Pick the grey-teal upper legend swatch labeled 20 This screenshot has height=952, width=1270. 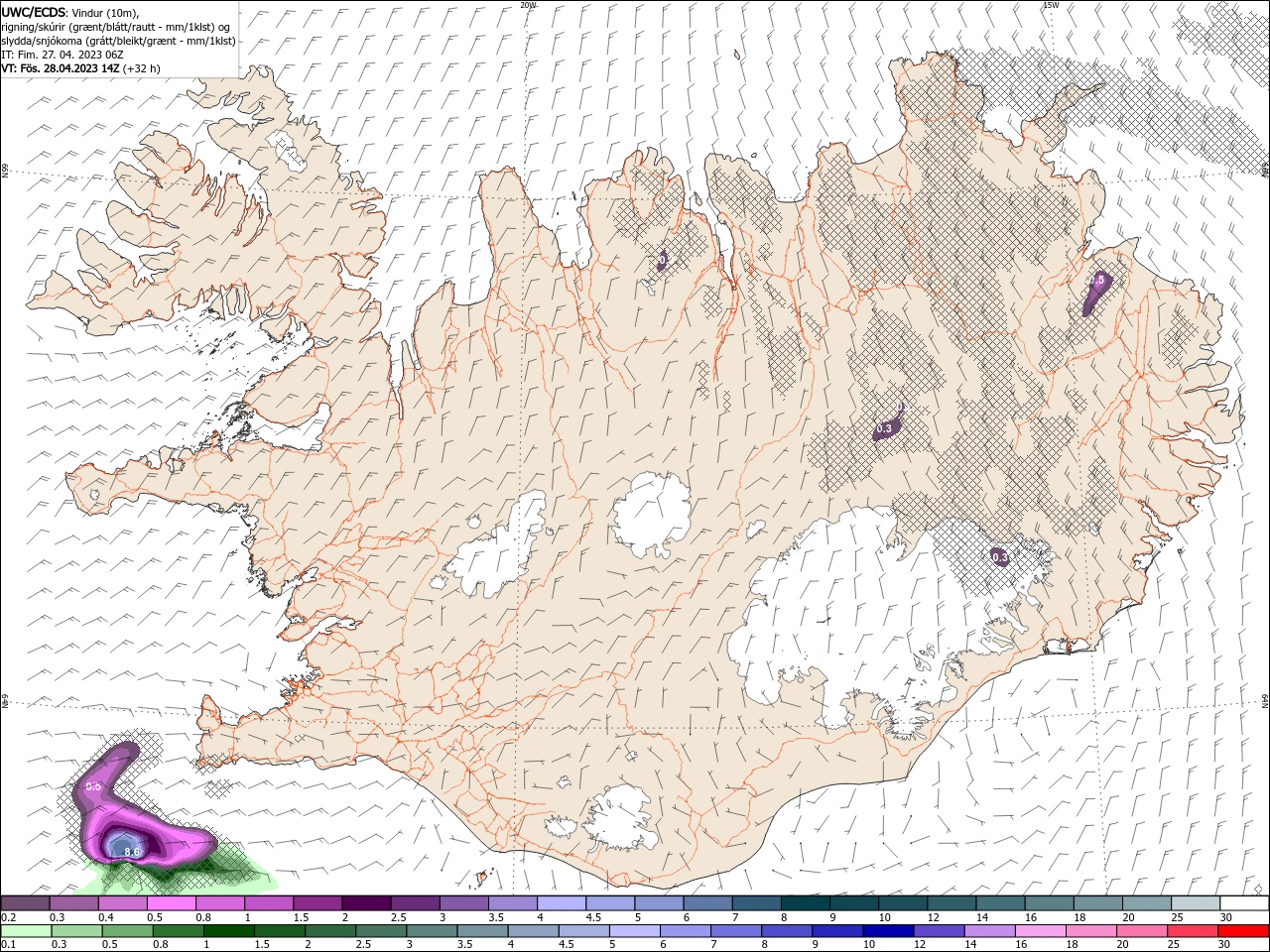pyautogui.click(x=1146, y=902)
